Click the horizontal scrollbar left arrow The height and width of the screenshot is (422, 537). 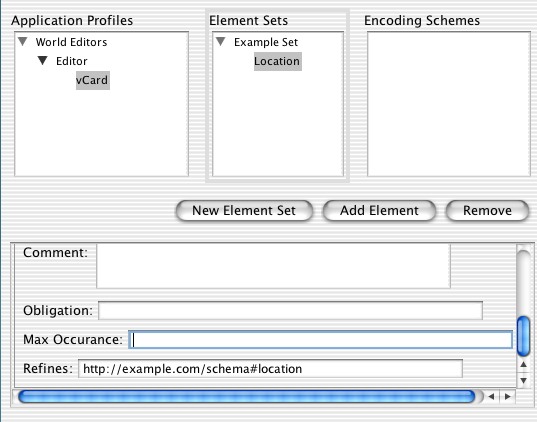[x=491, y=396]
